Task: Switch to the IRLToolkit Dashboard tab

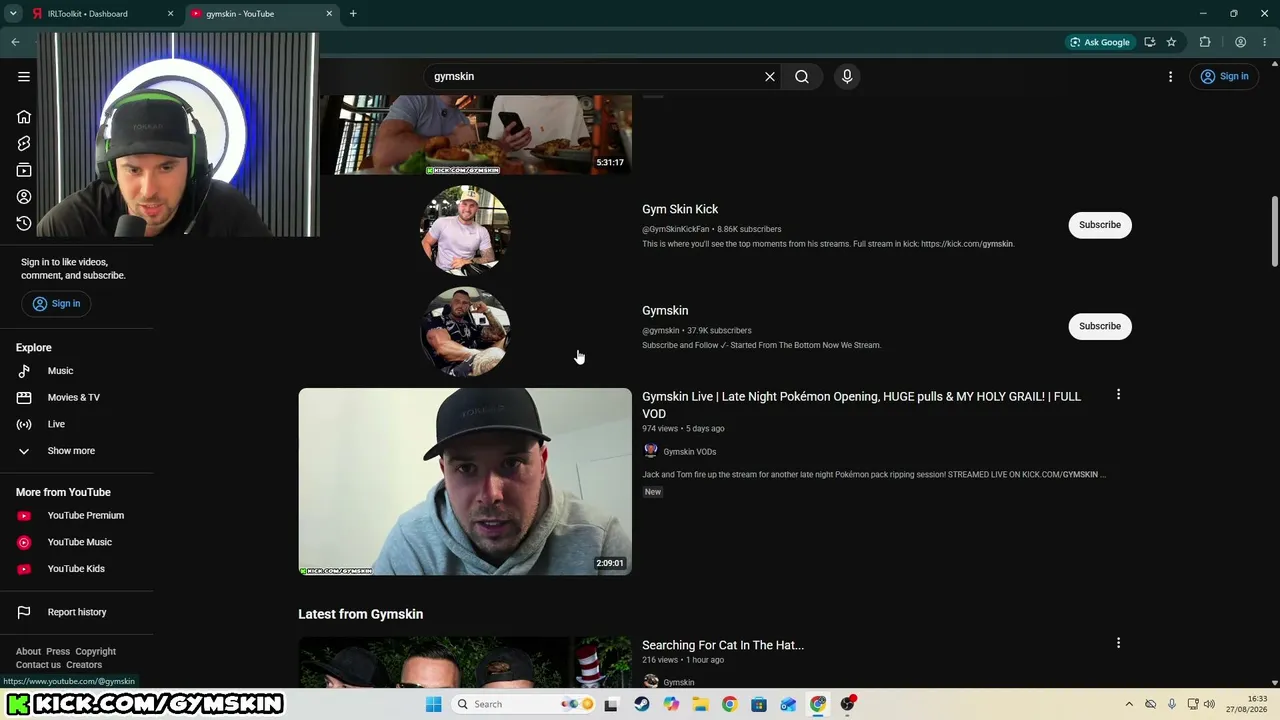Action: 102,14
